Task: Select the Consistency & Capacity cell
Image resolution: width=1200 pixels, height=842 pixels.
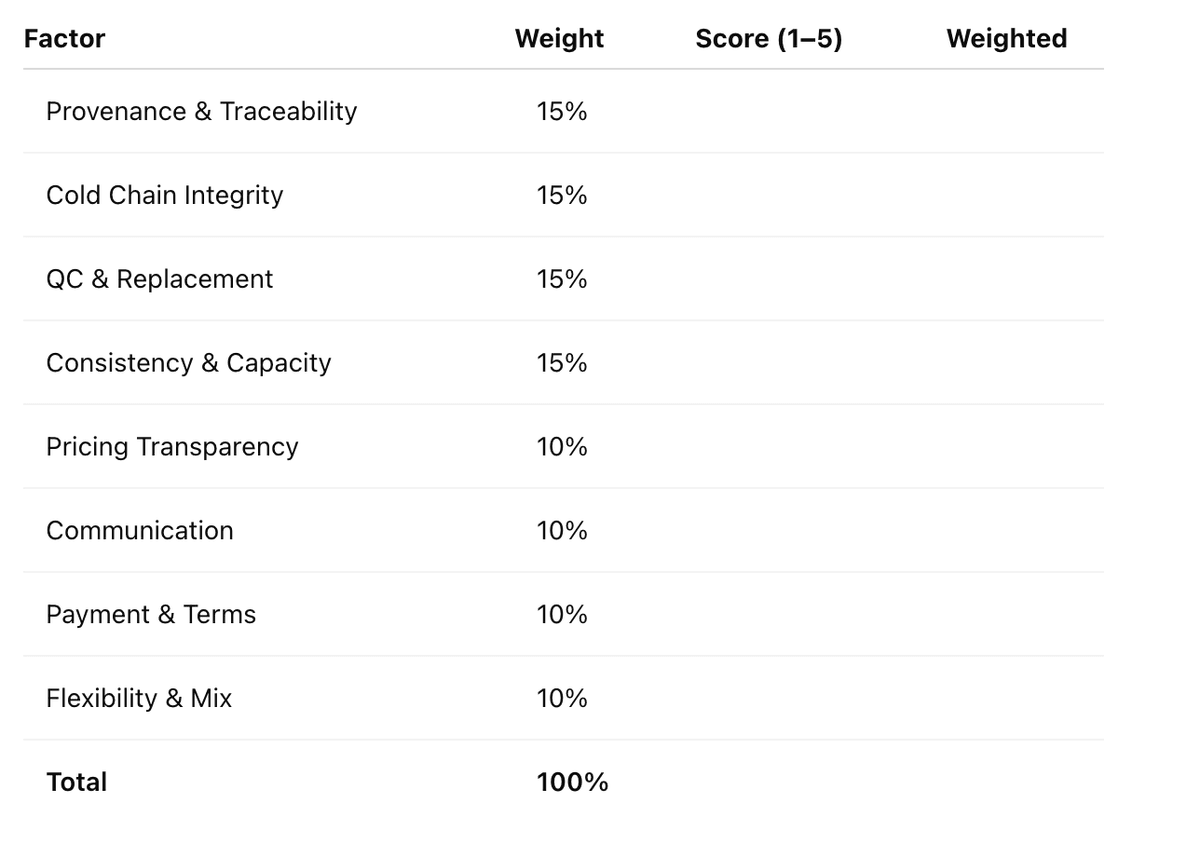Action: 188,363
